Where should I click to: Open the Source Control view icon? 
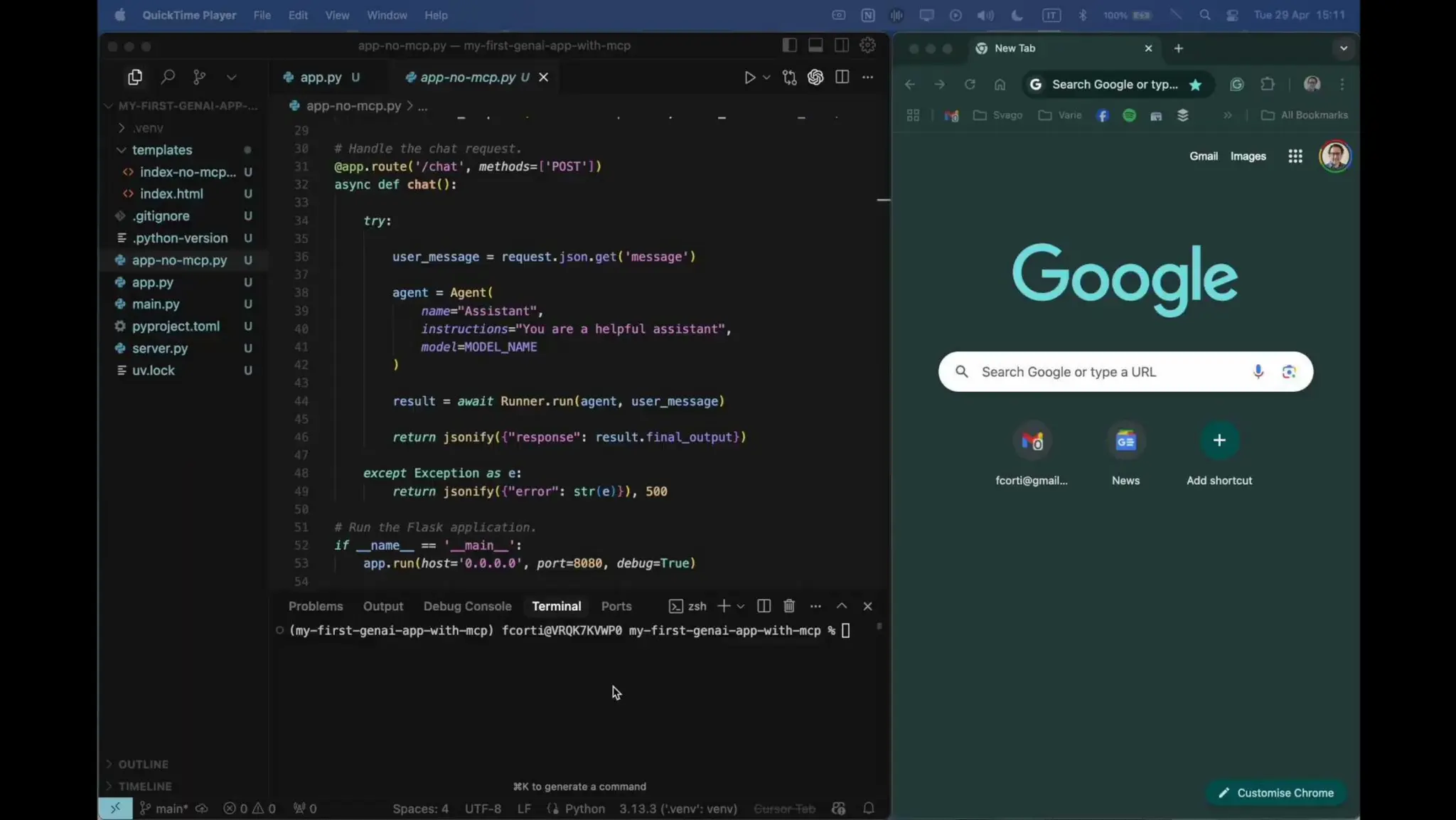tap(200, 77)
